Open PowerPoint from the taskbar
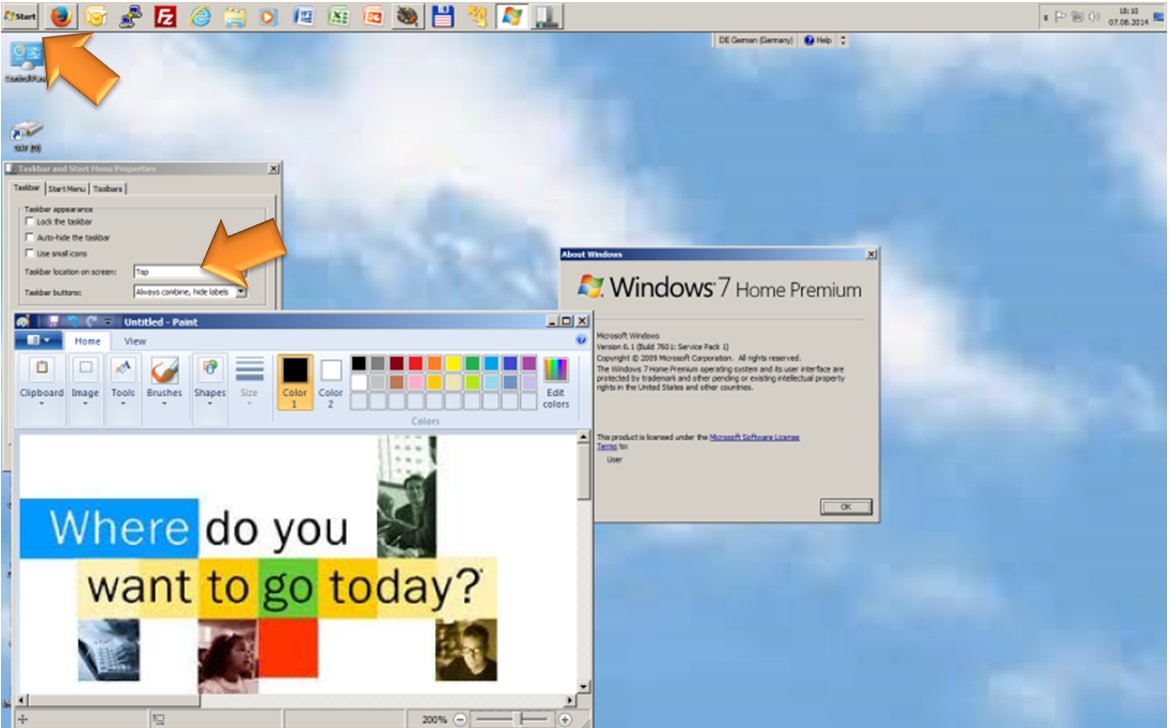 pyautogui.click(x=373, y=16)
